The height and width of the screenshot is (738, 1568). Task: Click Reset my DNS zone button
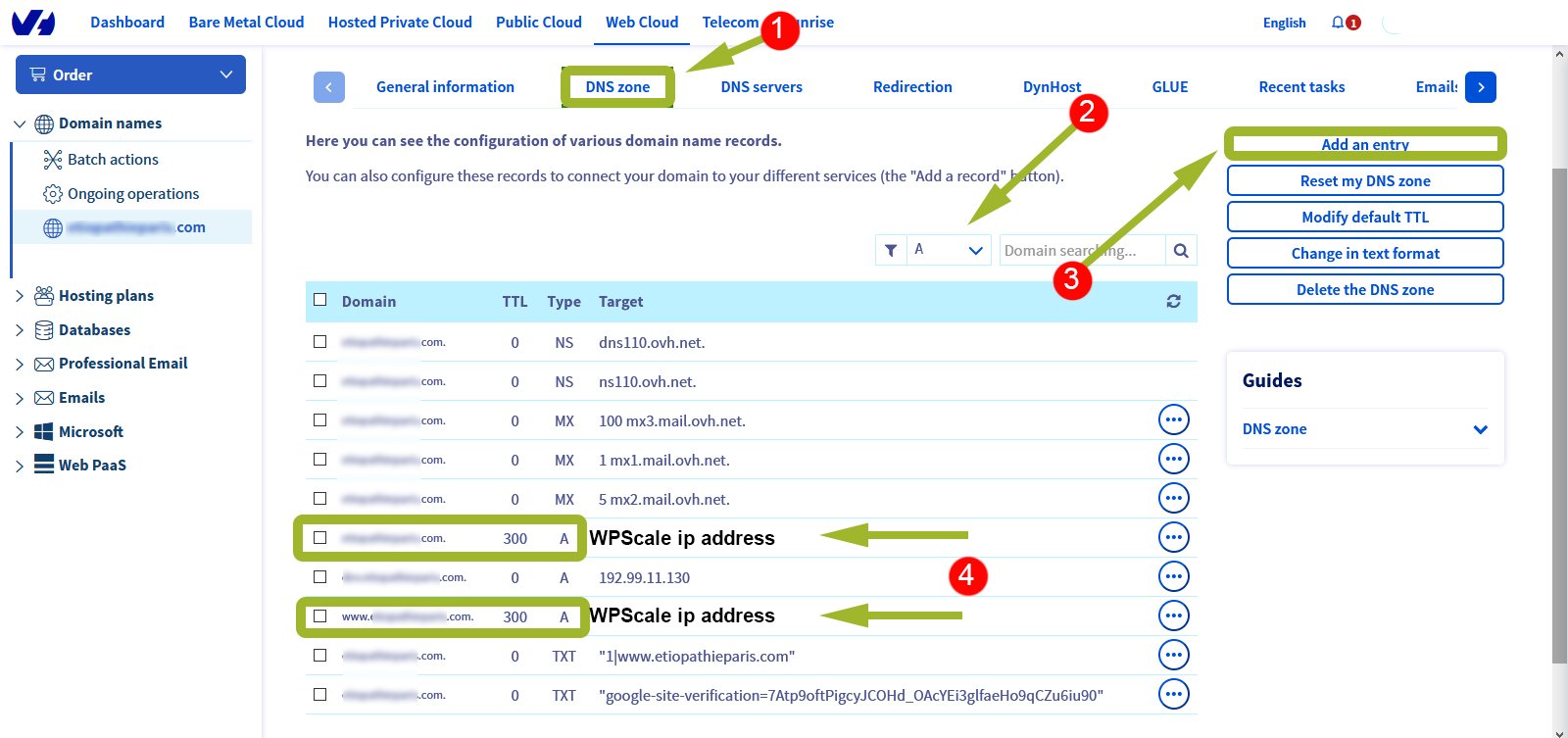pyautogui.click(x=1364, y=181)
